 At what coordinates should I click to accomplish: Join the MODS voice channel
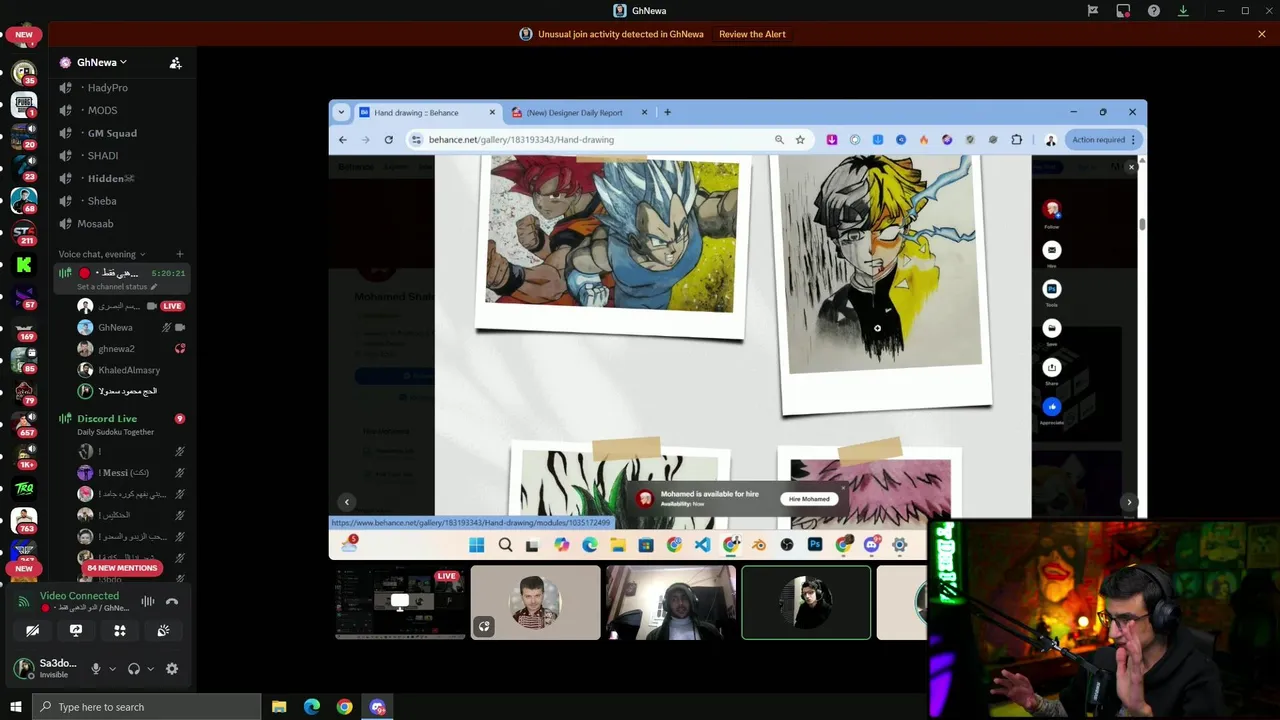121,111
